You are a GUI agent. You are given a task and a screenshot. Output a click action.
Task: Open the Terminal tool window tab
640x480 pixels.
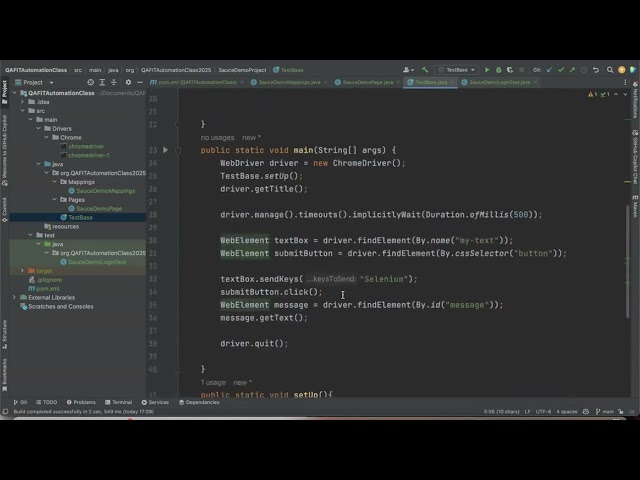[118, 402]
